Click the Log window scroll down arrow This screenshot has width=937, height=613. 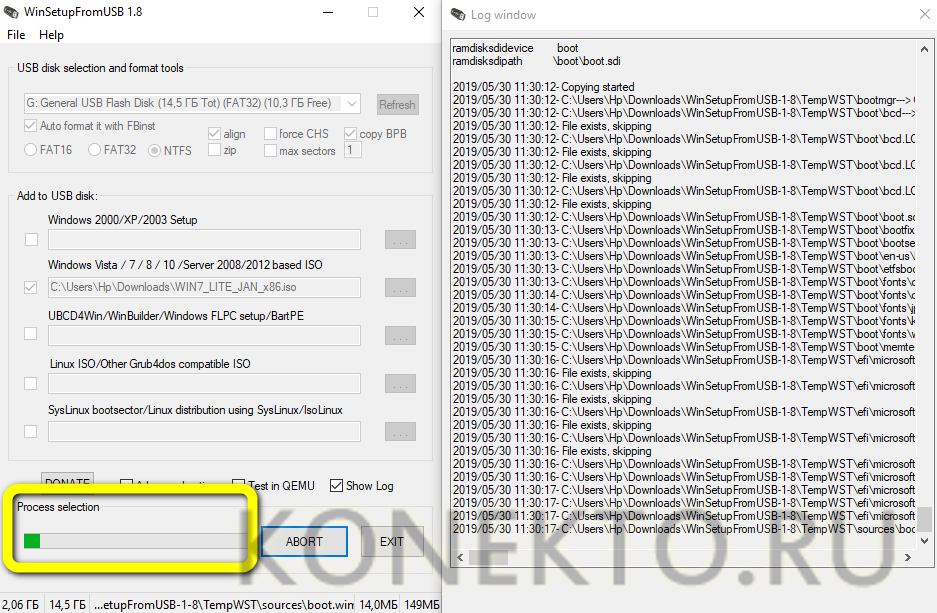pyautogui.click(x=924, y=541)
